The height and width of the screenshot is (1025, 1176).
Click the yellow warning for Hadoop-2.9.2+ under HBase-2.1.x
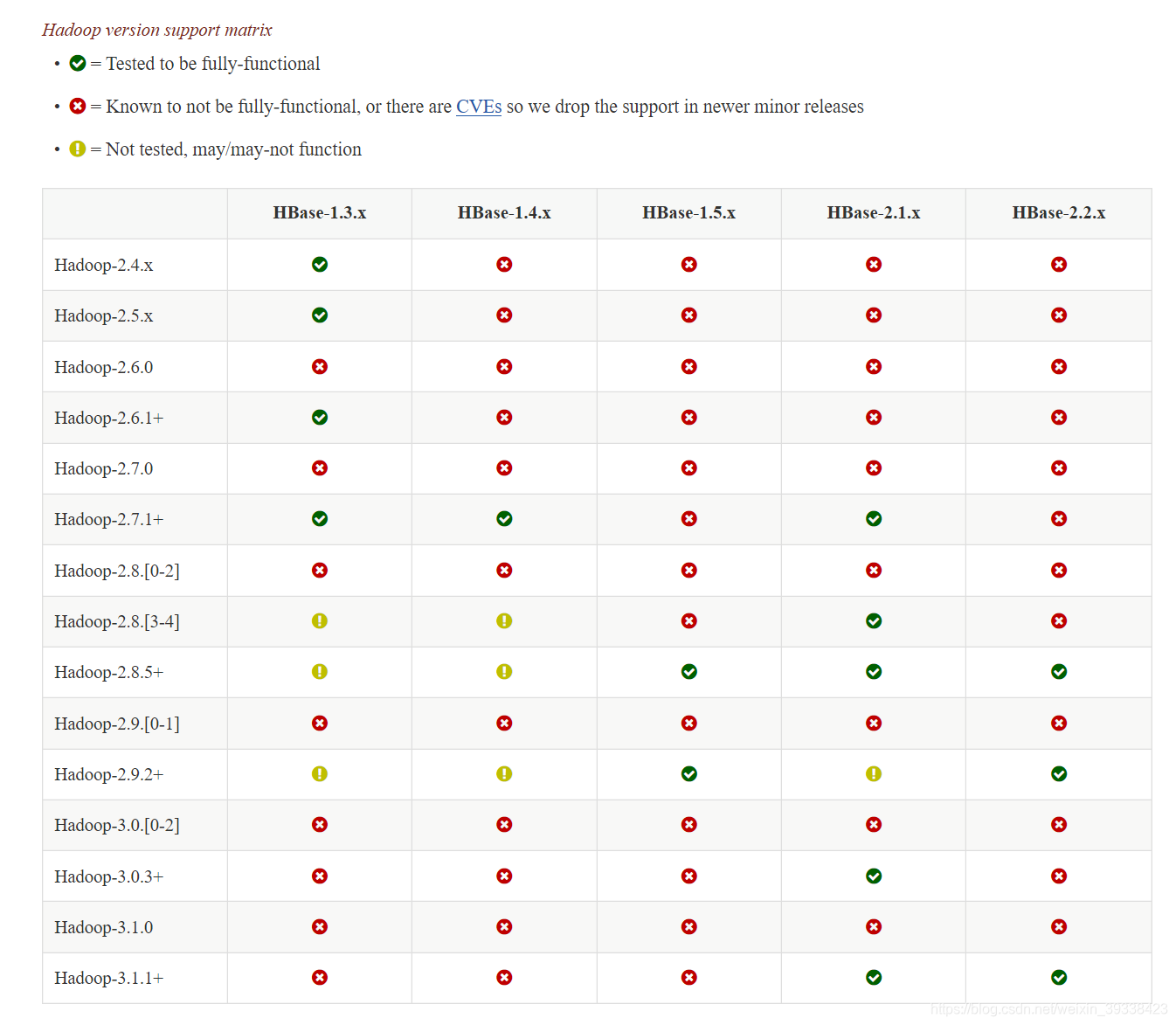[874, 773]
